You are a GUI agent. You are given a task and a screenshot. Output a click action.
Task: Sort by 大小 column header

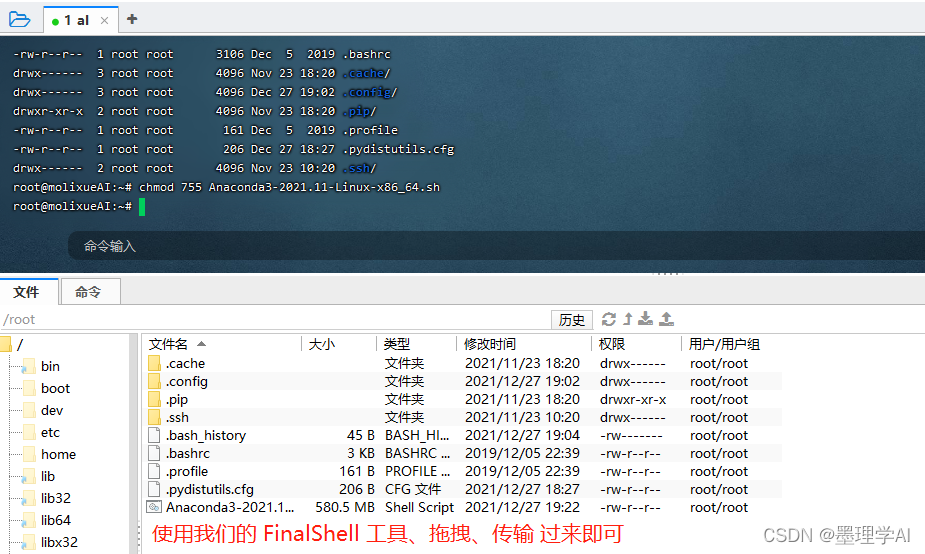[x=339, y=344]
